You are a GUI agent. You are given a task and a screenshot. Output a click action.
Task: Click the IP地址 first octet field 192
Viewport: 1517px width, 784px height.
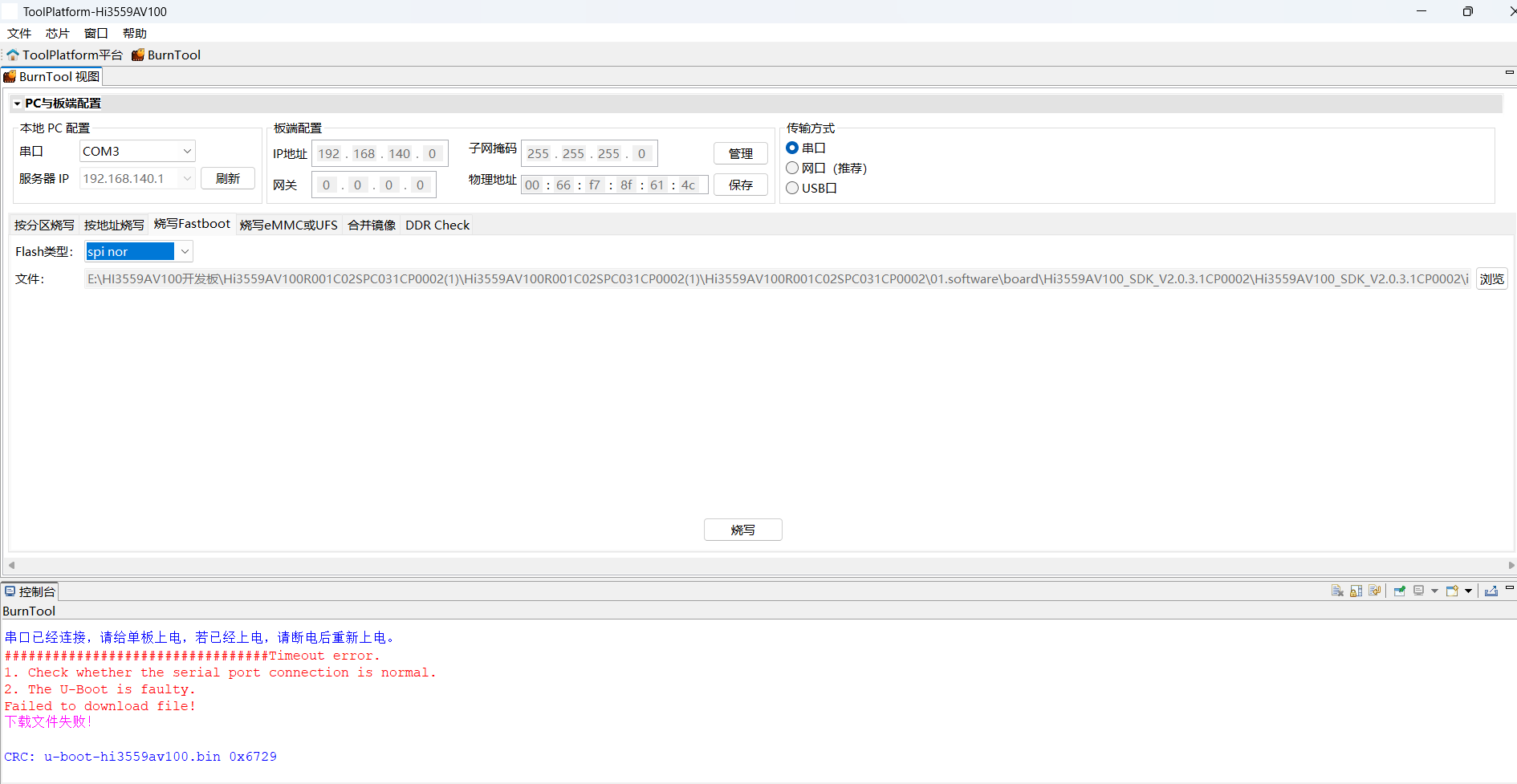pyautogui.click(x=329, y=153)
